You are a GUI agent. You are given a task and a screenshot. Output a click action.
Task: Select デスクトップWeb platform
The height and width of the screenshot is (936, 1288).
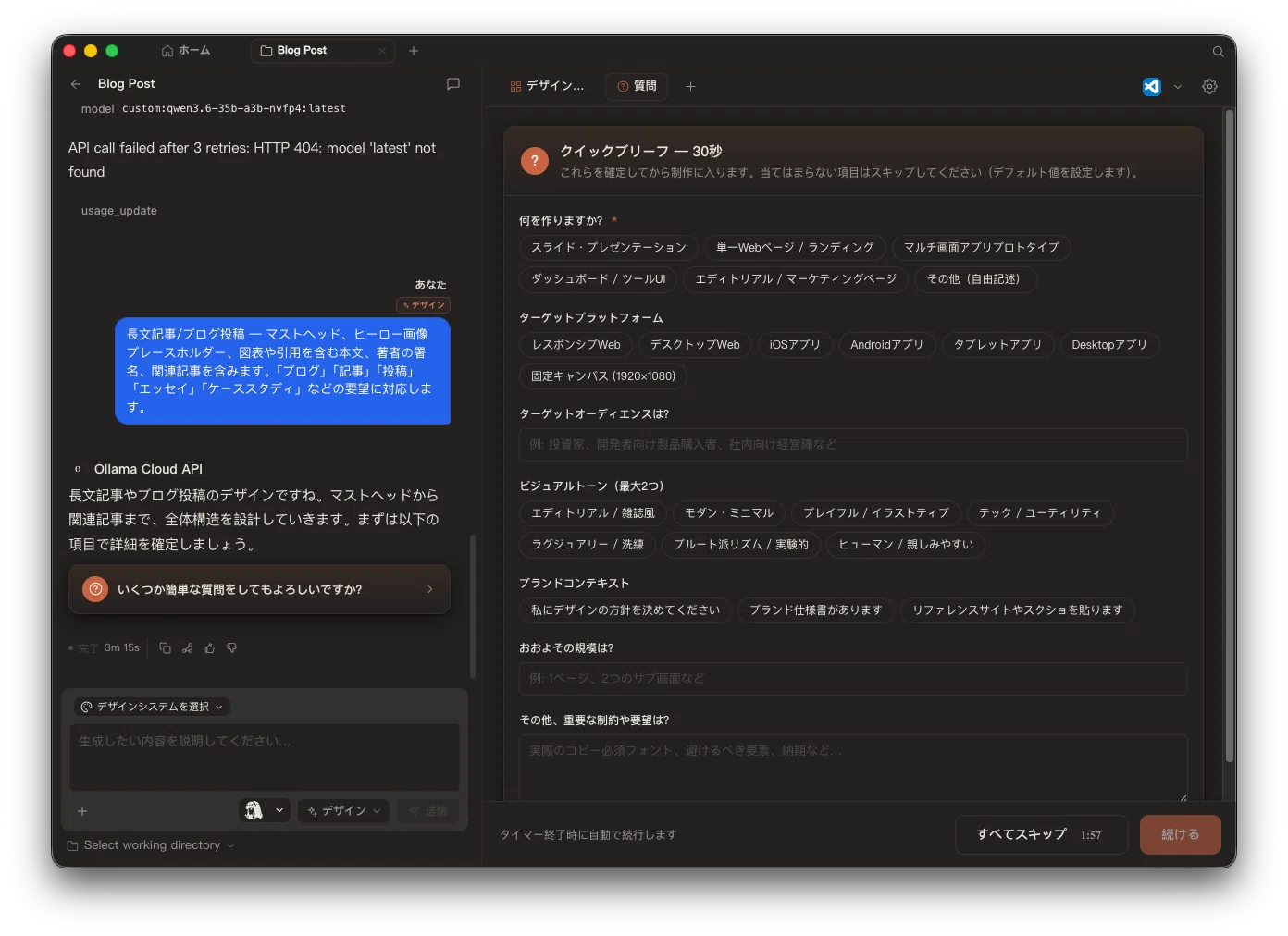tap(695, 345)
